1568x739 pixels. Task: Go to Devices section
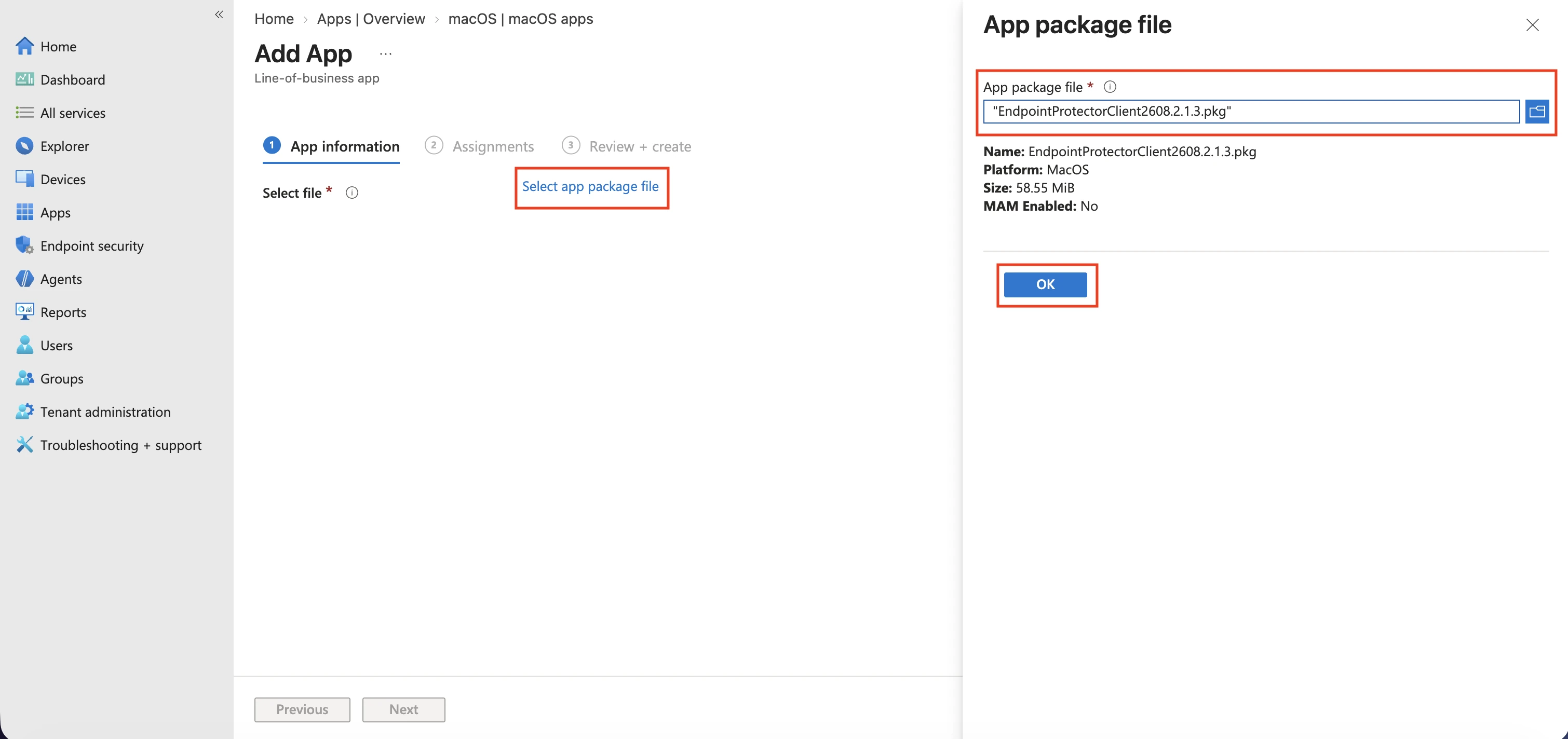50,179
